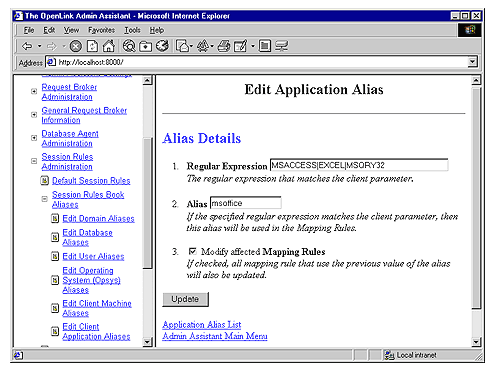Click the Edit Database Aliases page icon

[55, 237]
